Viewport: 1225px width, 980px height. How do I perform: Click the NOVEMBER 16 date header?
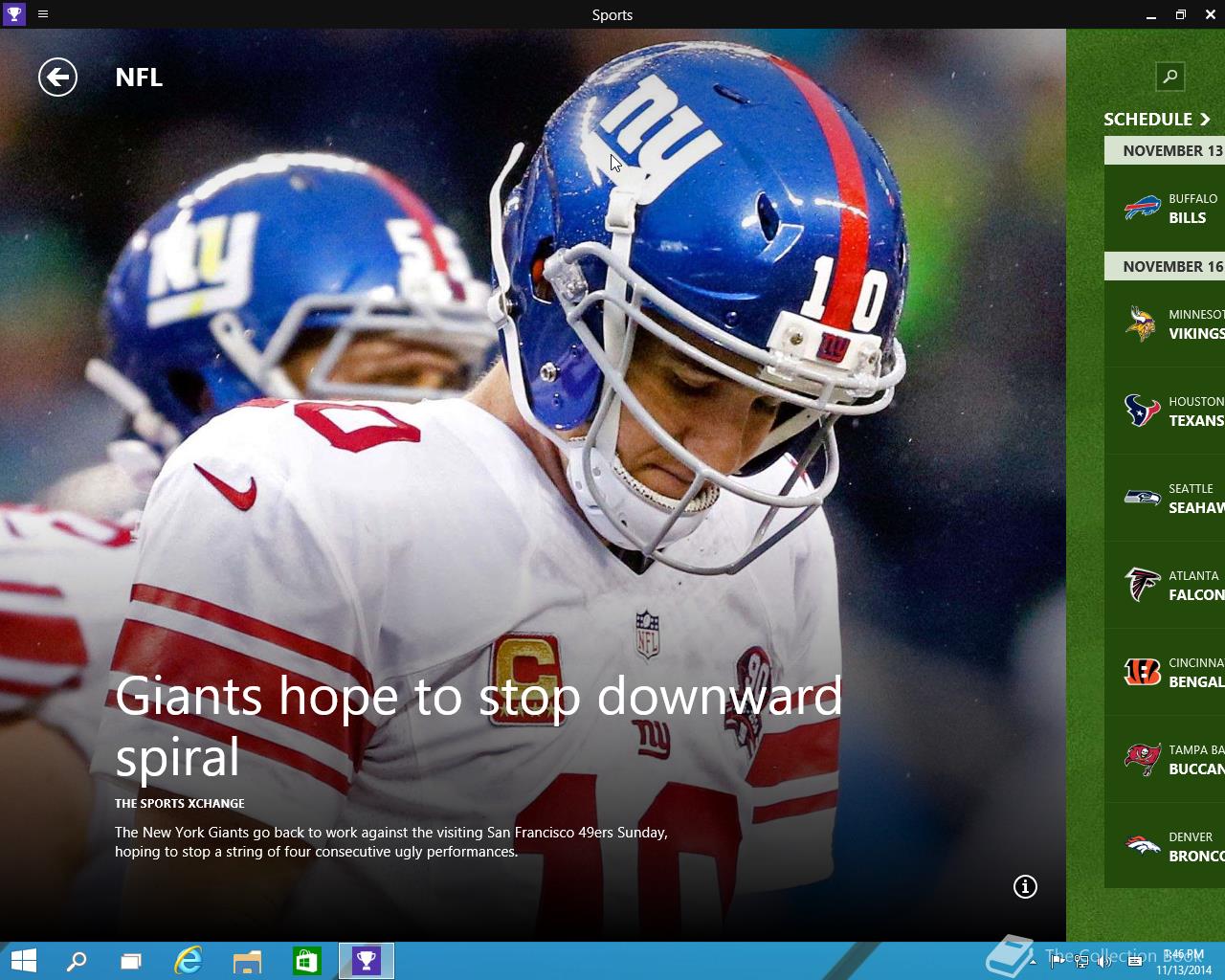(1165, 266)
